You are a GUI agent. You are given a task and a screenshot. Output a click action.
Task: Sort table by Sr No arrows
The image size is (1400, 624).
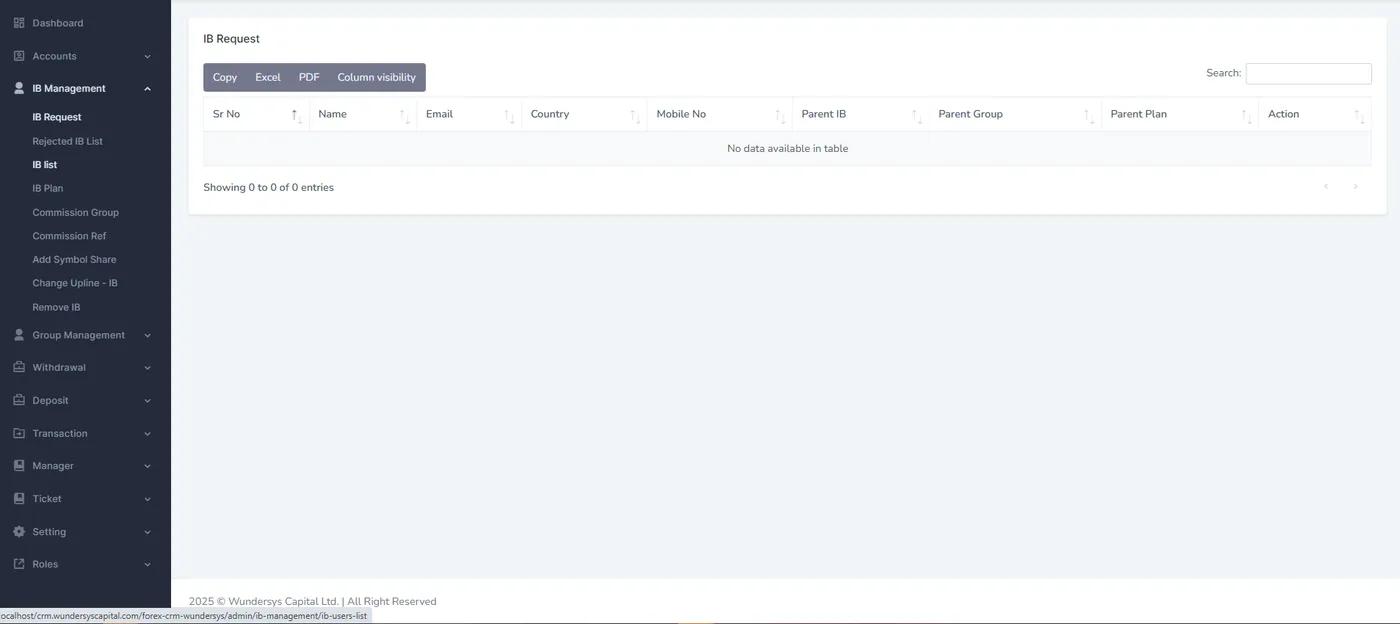tap(296, 115)
